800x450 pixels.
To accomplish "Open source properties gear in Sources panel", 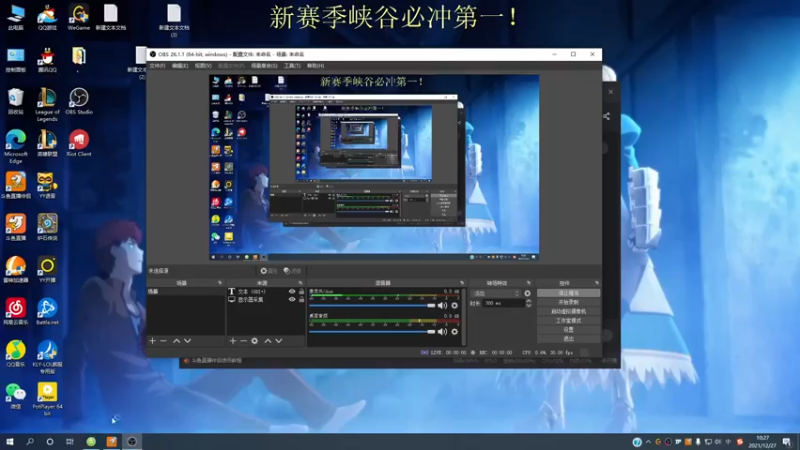I will click(x=255, y=341).
